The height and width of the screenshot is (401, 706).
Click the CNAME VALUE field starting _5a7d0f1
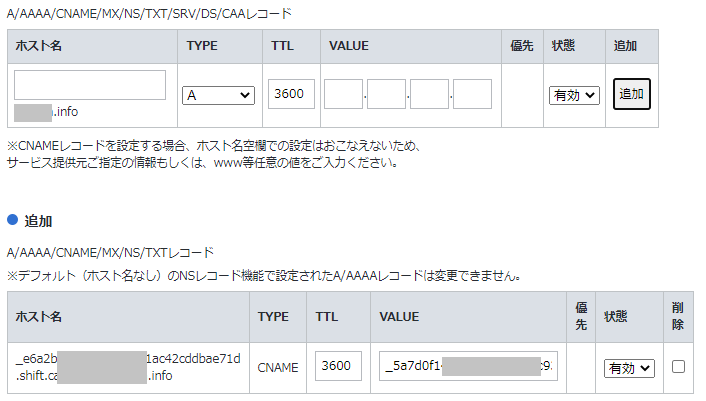point(468,366)
